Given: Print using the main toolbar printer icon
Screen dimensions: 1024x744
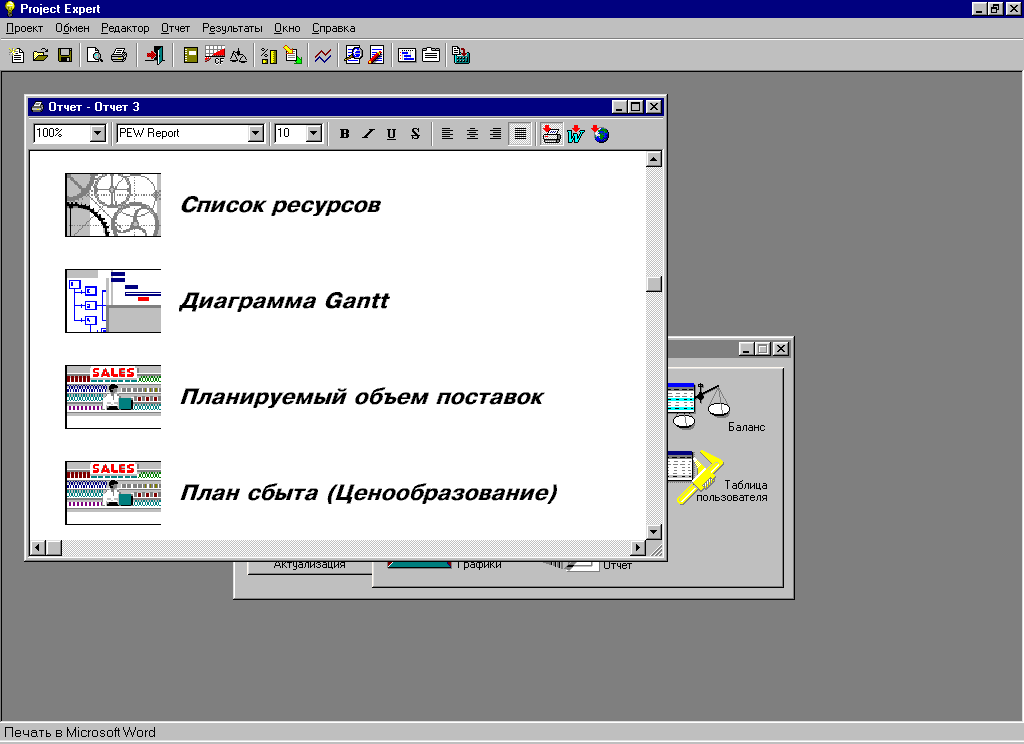Looking at the screenshot, I should [x=119, y=56].
